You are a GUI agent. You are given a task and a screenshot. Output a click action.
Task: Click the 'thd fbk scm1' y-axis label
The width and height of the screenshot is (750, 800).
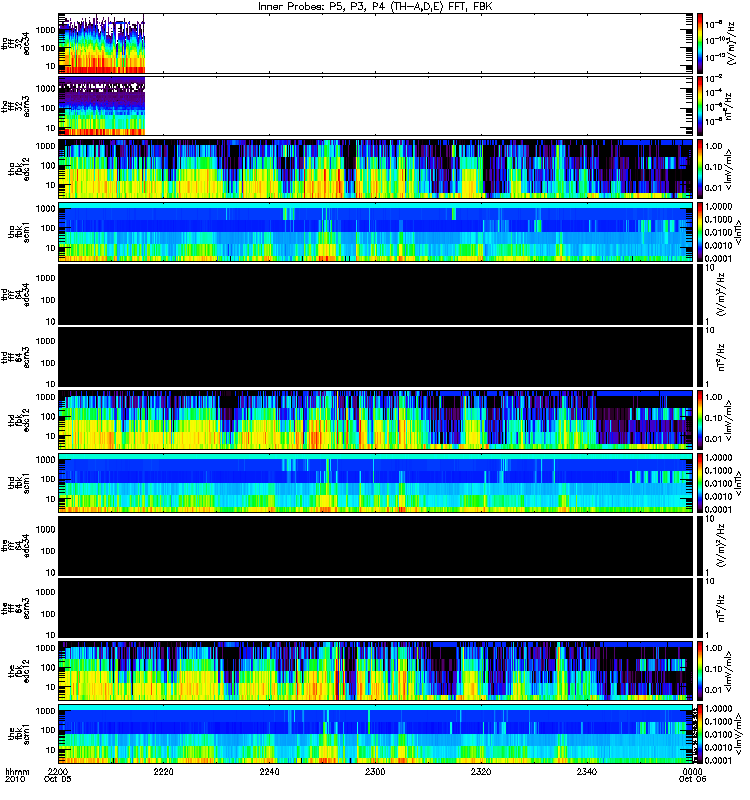19,483
